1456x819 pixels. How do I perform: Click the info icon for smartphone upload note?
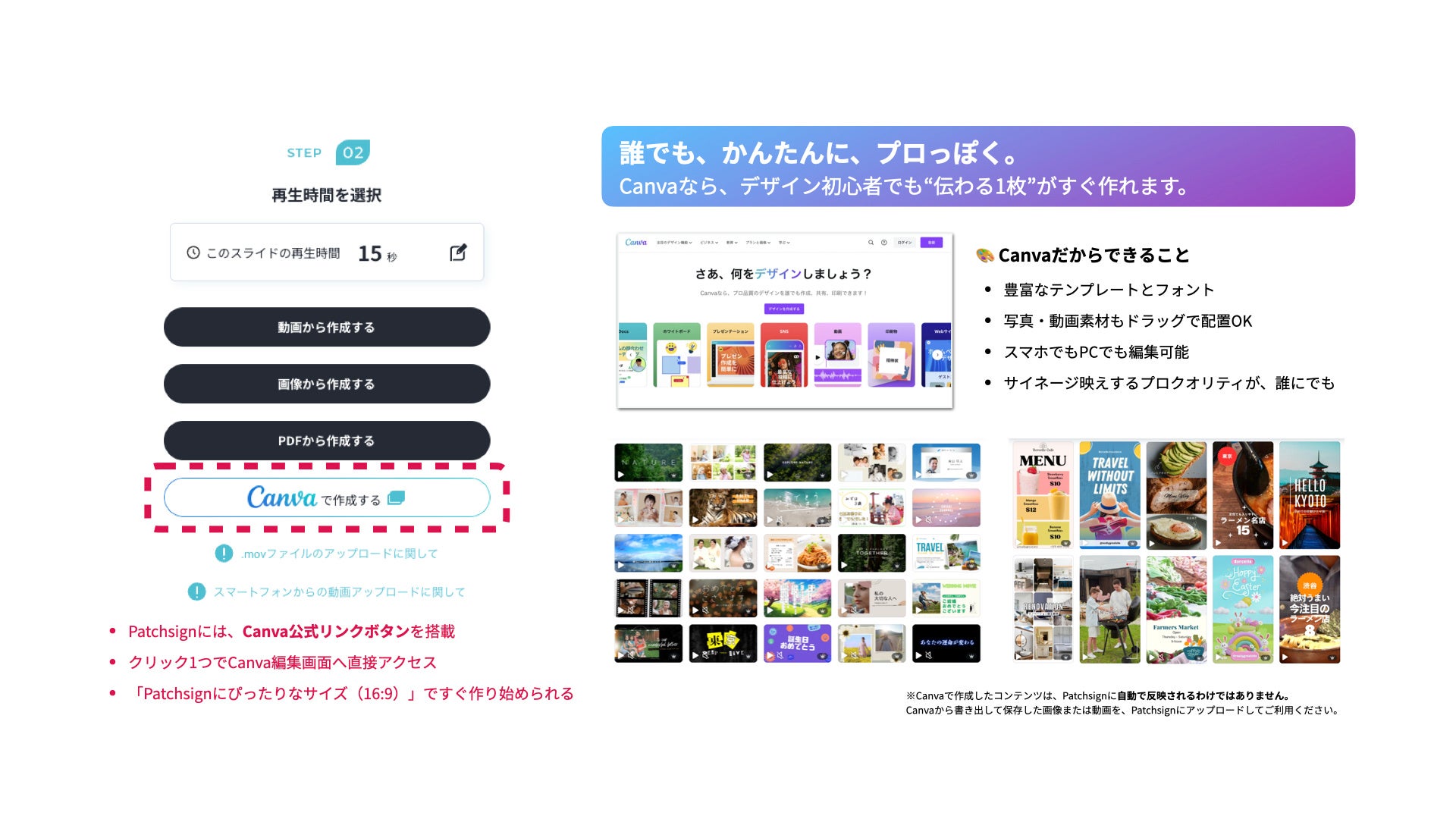pyautogui.click(x=196, y=591)
